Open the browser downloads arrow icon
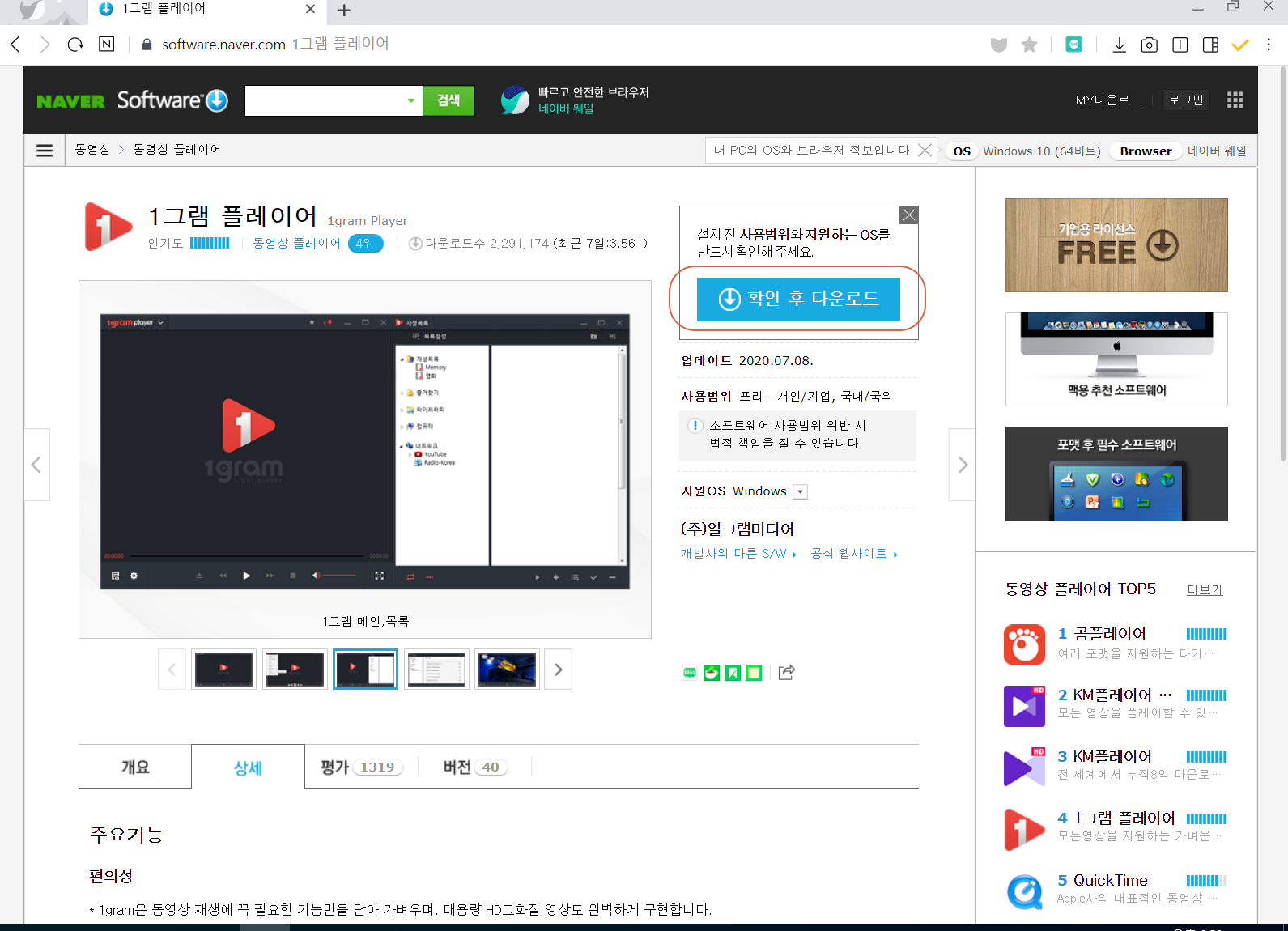This screenshot has width=1288, height=931. pos(1119,45)
